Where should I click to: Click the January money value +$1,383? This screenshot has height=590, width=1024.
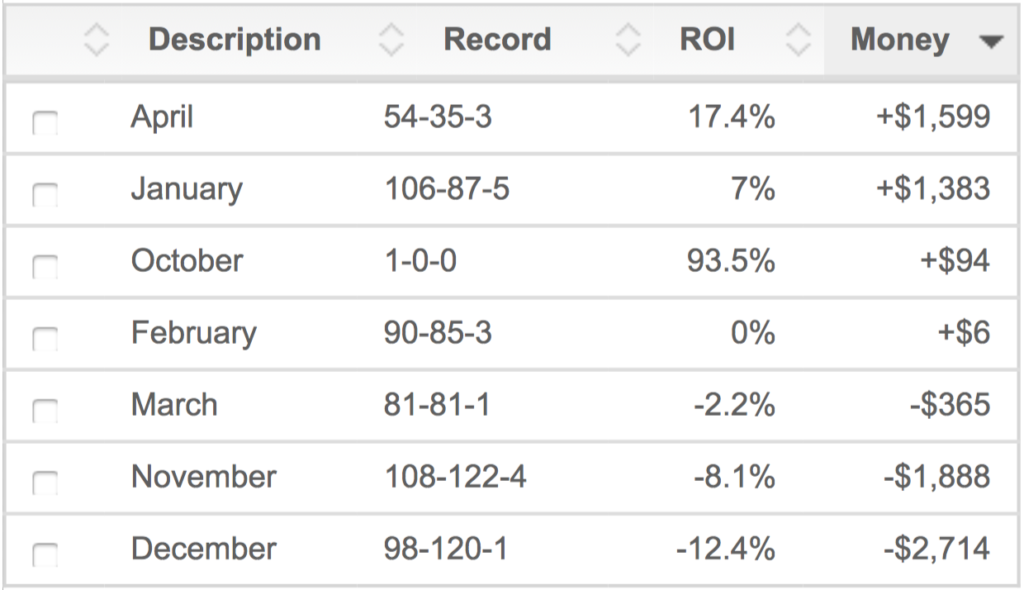(x=933, y=189)
